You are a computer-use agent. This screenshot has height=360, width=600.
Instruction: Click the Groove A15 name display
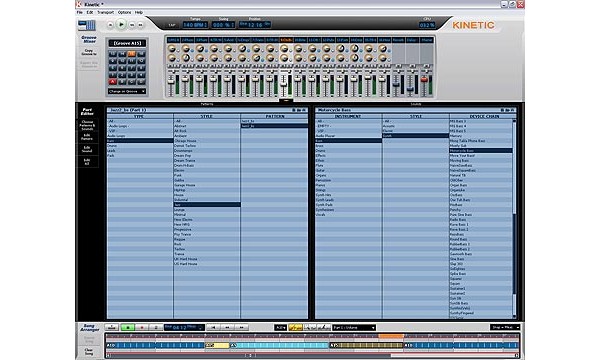pos(127,43)
